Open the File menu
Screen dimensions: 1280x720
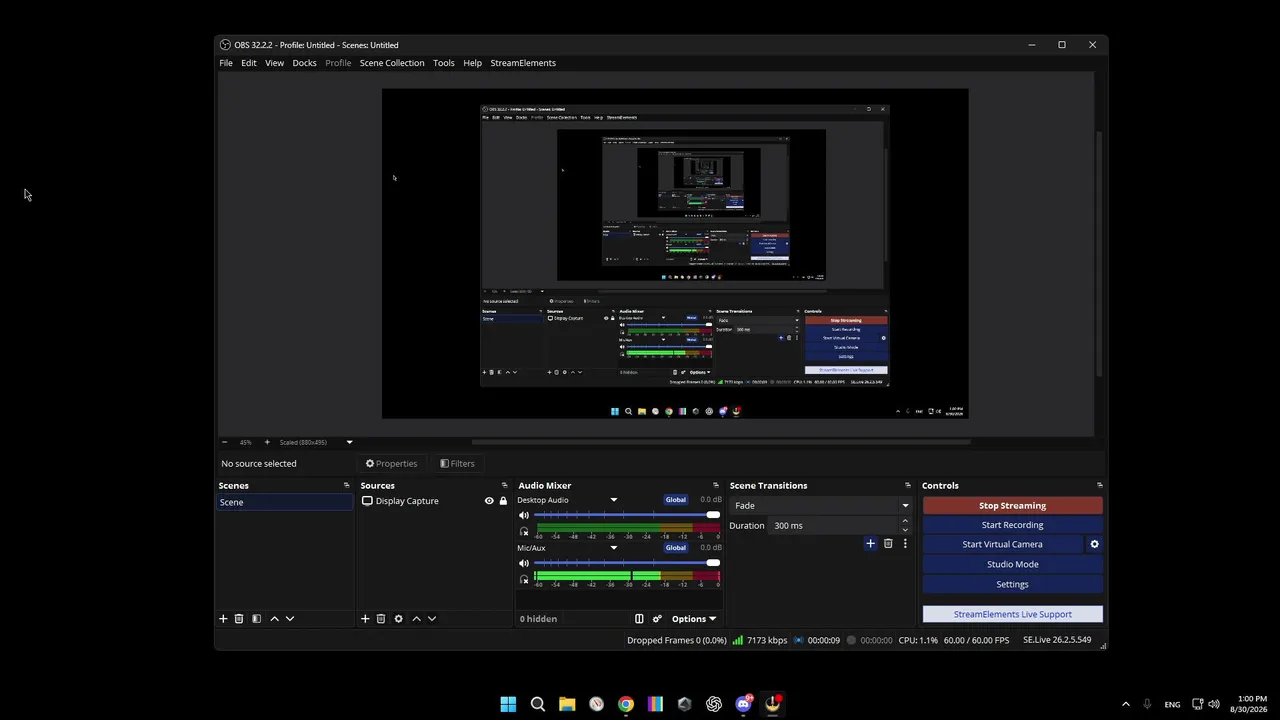tap(226, 63)
